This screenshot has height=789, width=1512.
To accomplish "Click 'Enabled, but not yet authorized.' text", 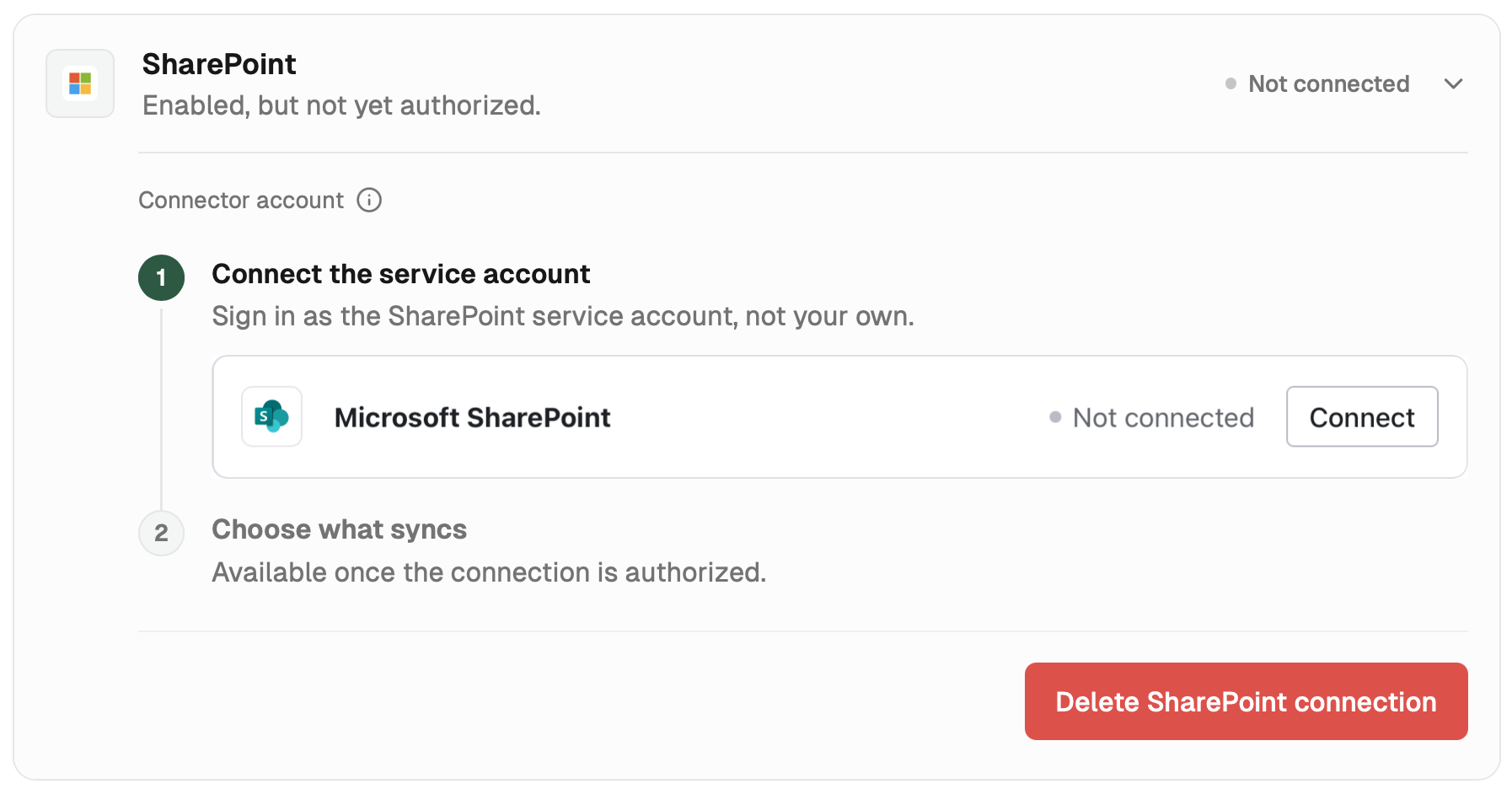I will 341,105.
